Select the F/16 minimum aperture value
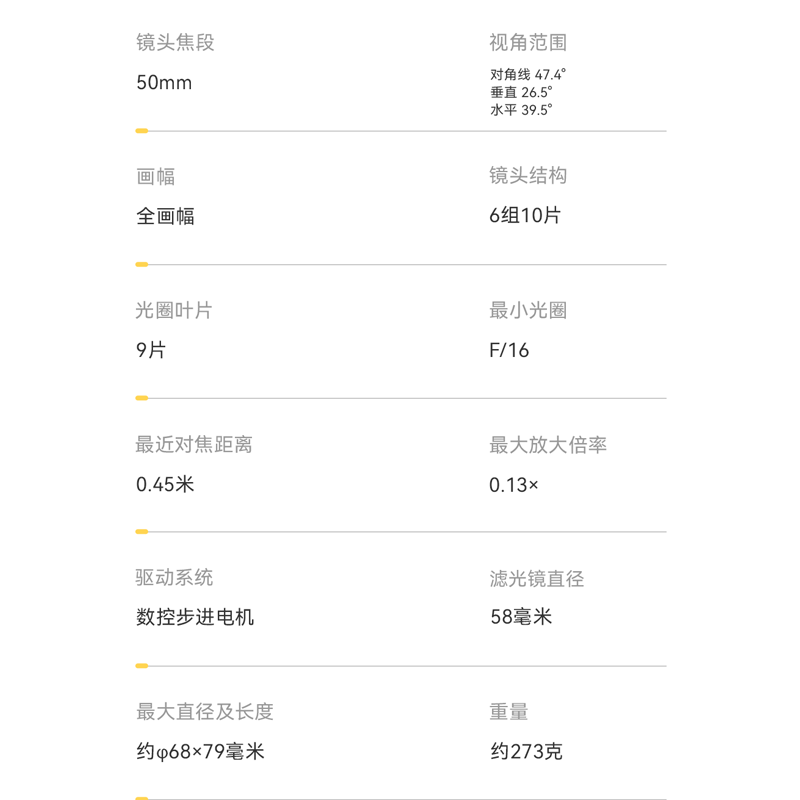This screenshot has height=800, width=800. (509, 350)
